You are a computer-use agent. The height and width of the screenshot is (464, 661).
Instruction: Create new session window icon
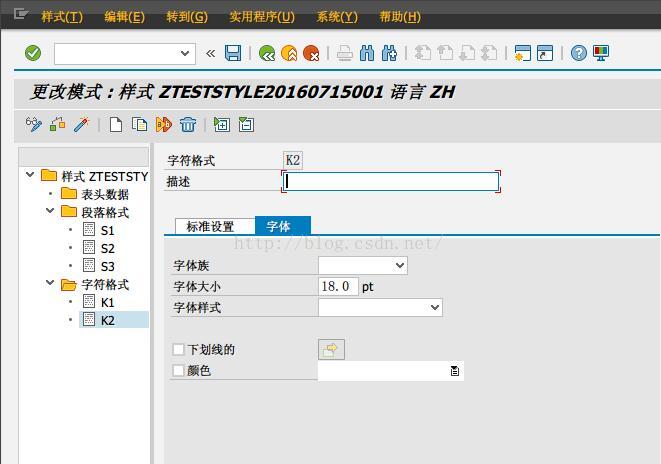523,54
